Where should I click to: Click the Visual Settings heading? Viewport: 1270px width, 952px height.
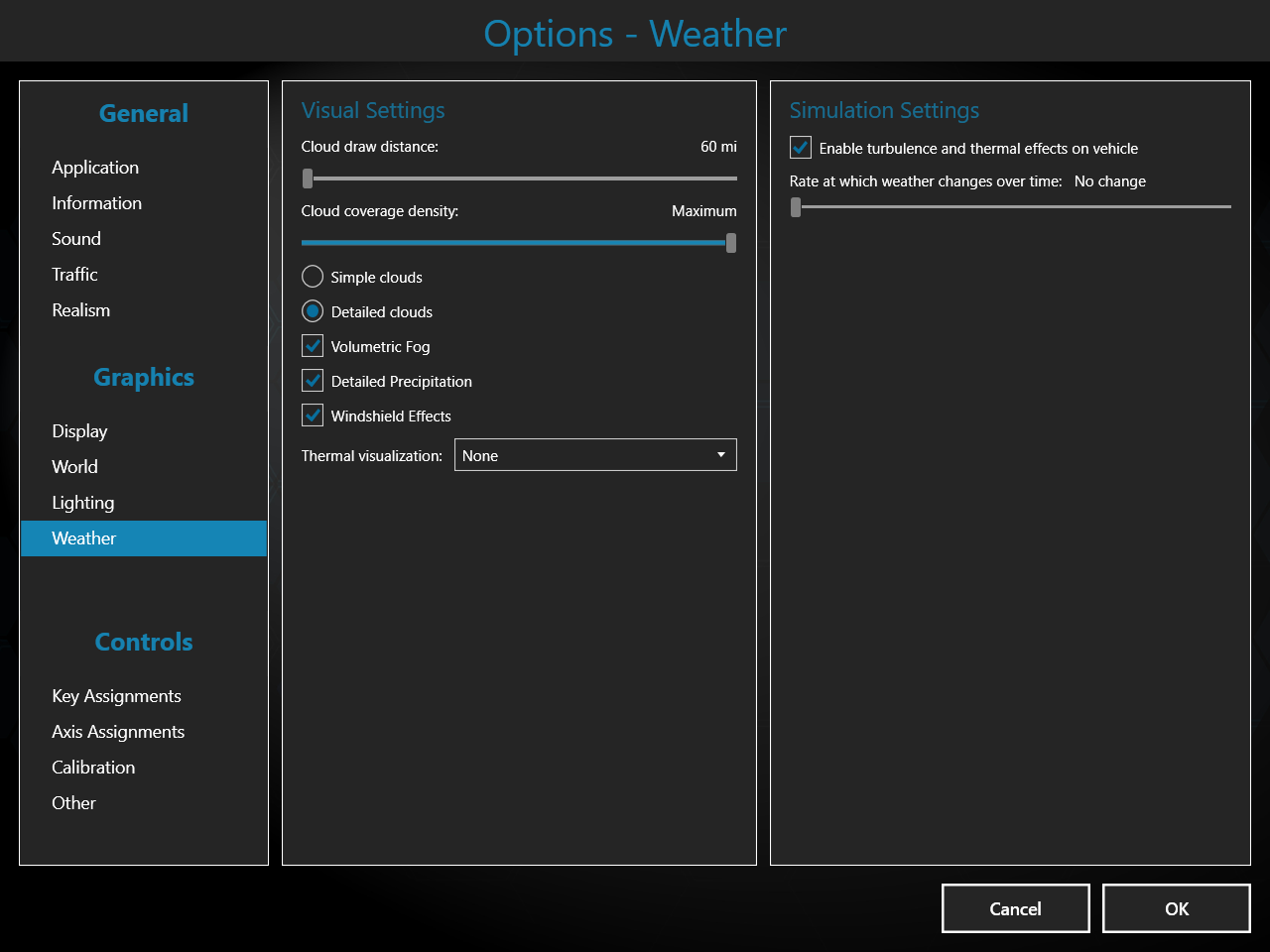373,111
